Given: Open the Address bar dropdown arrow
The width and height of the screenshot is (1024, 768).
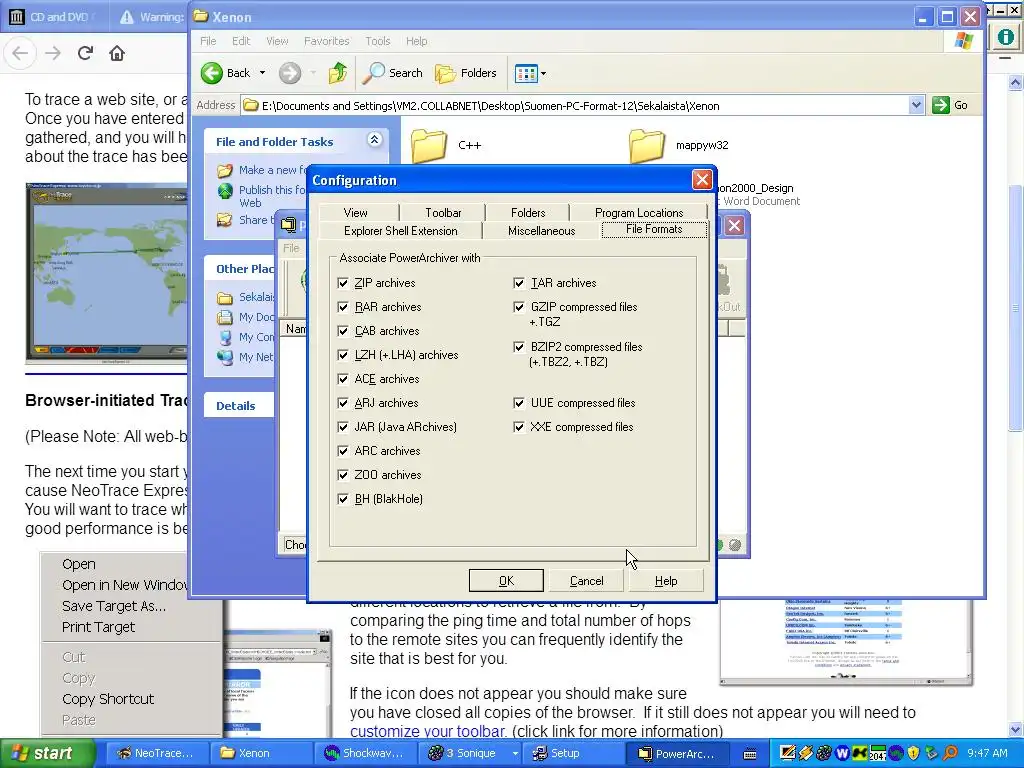Looking at the screenshot, I should click(916, 105).
